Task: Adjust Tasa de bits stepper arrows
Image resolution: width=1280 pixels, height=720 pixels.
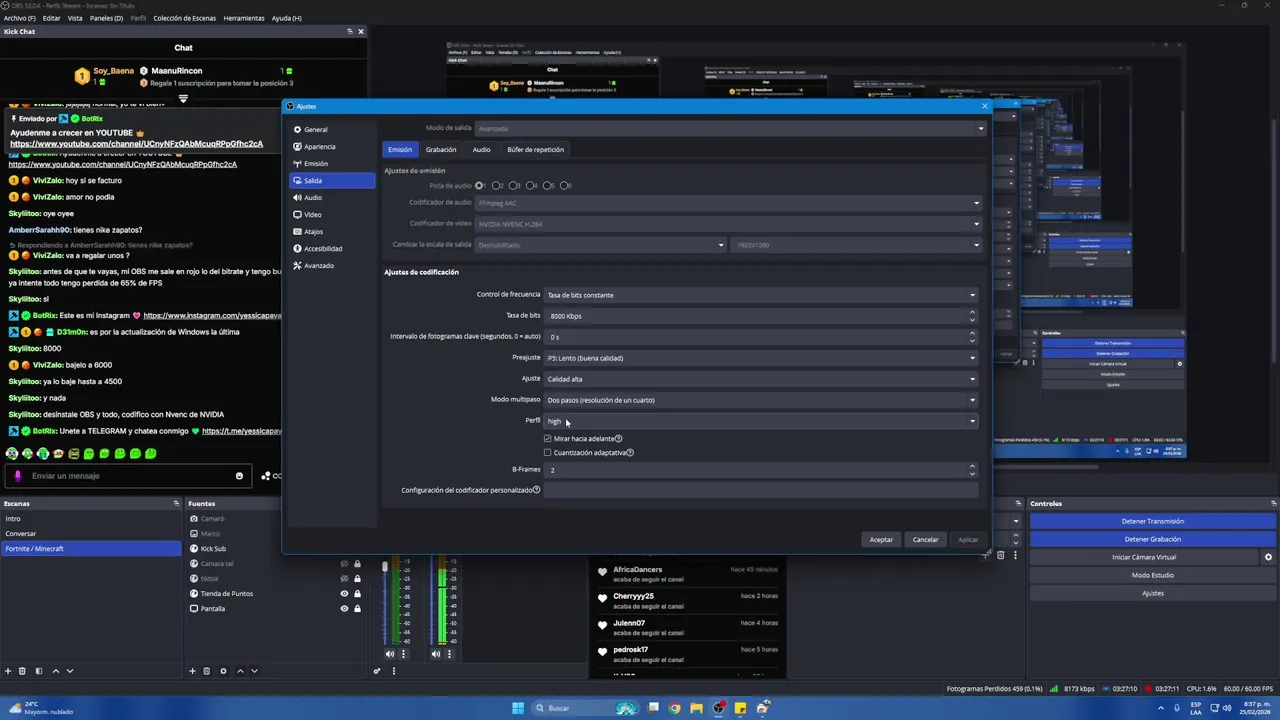Action: click(x=972, y=316)
